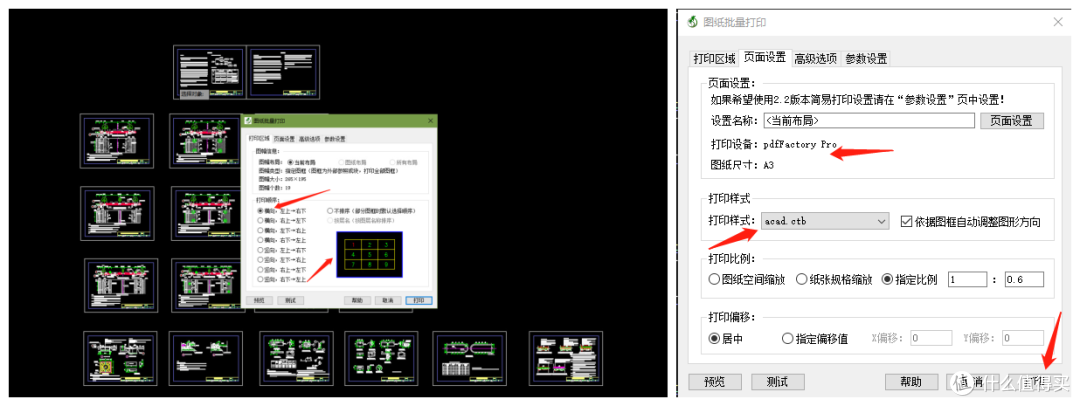
Task: Click bottom-row leftmost drawing sheet in CAD view
Action: [121, 358]
